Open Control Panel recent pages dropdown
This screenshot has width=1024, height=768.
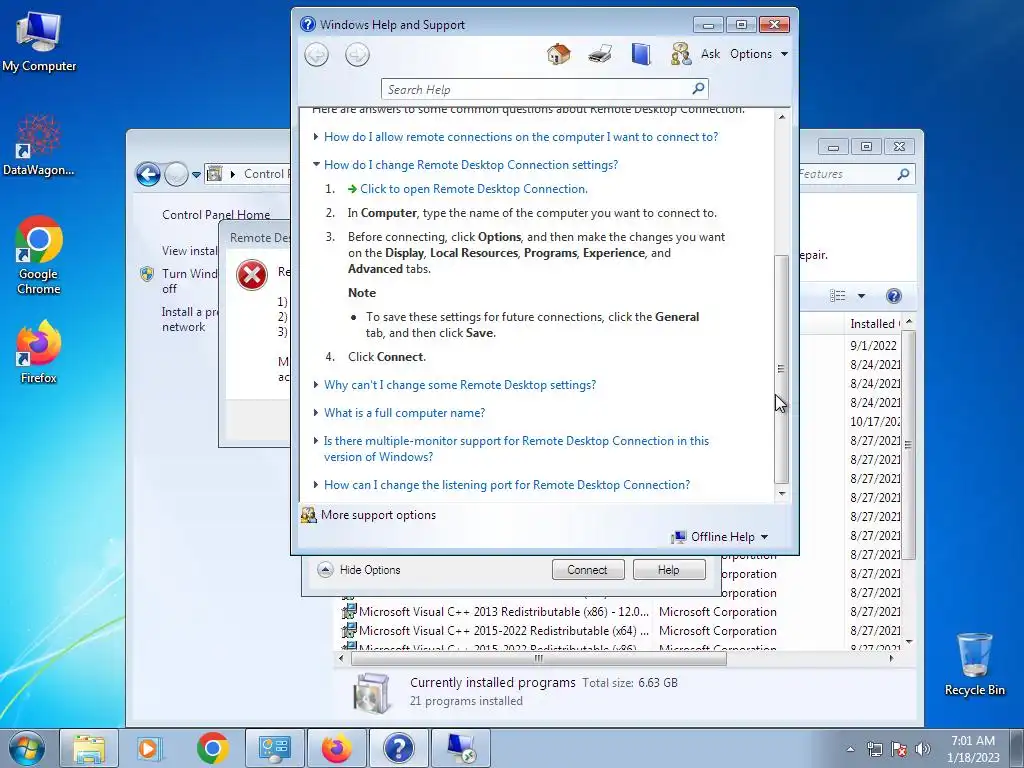[196, 175]
